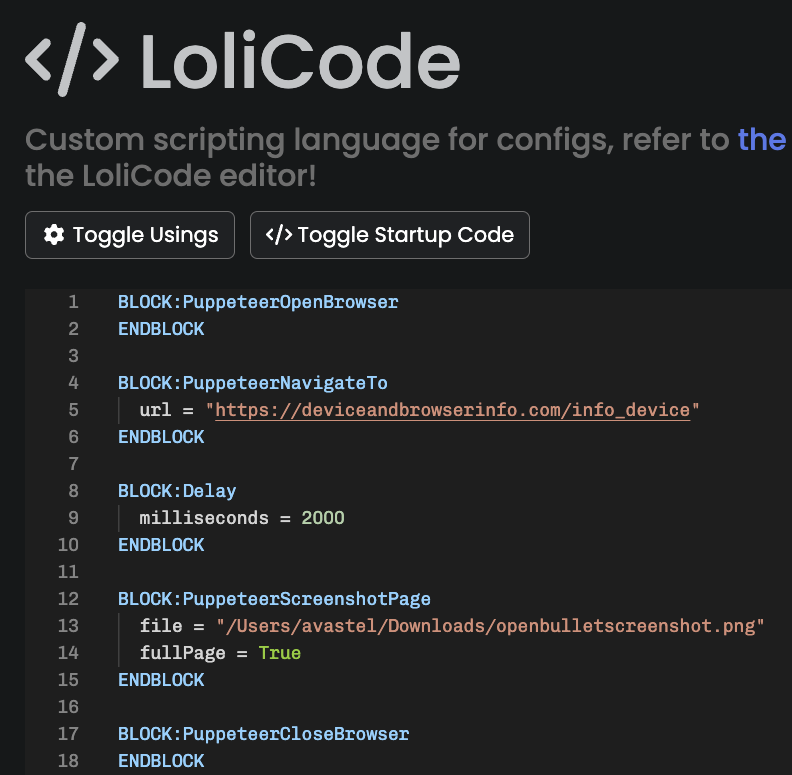Click the LoliCode heading title

pyautogui.click(x=300, y=61)
